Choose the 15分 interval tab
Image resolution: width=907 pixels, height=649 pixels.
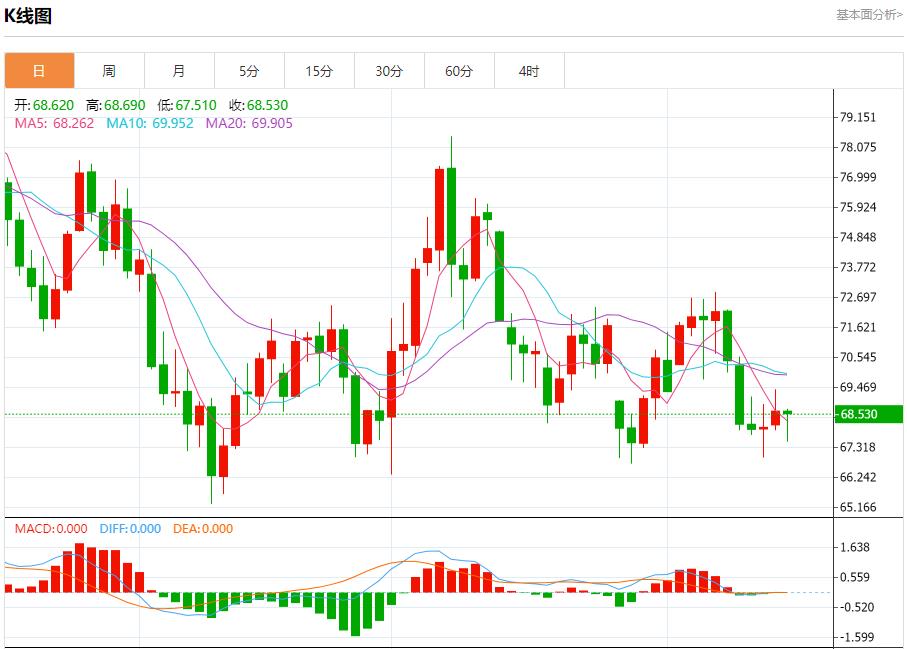pyautogui.click(x=319, y=71)
